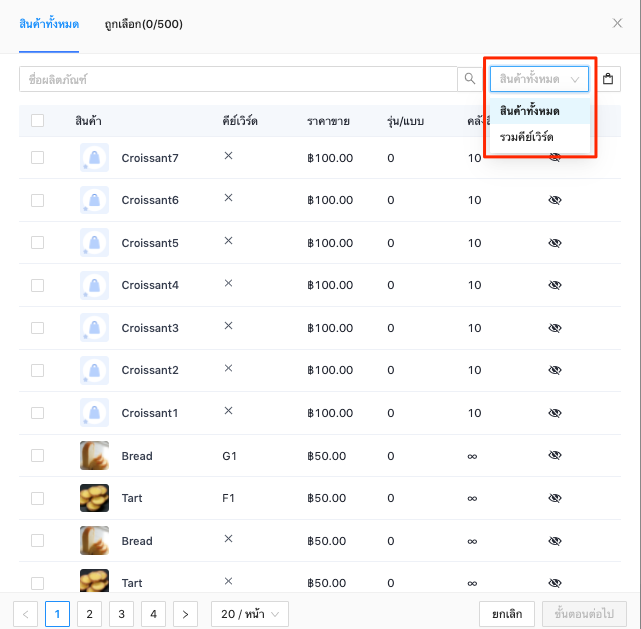Click the search magnifier icon
The height and width of the screenshot is (629, 641).
click(470, 78)
